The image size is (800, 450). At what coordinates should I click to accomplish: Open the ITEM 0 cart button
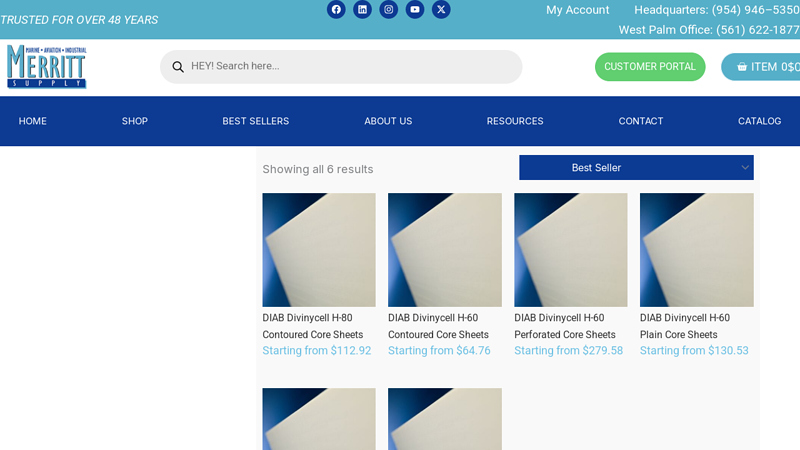(761, 67)
